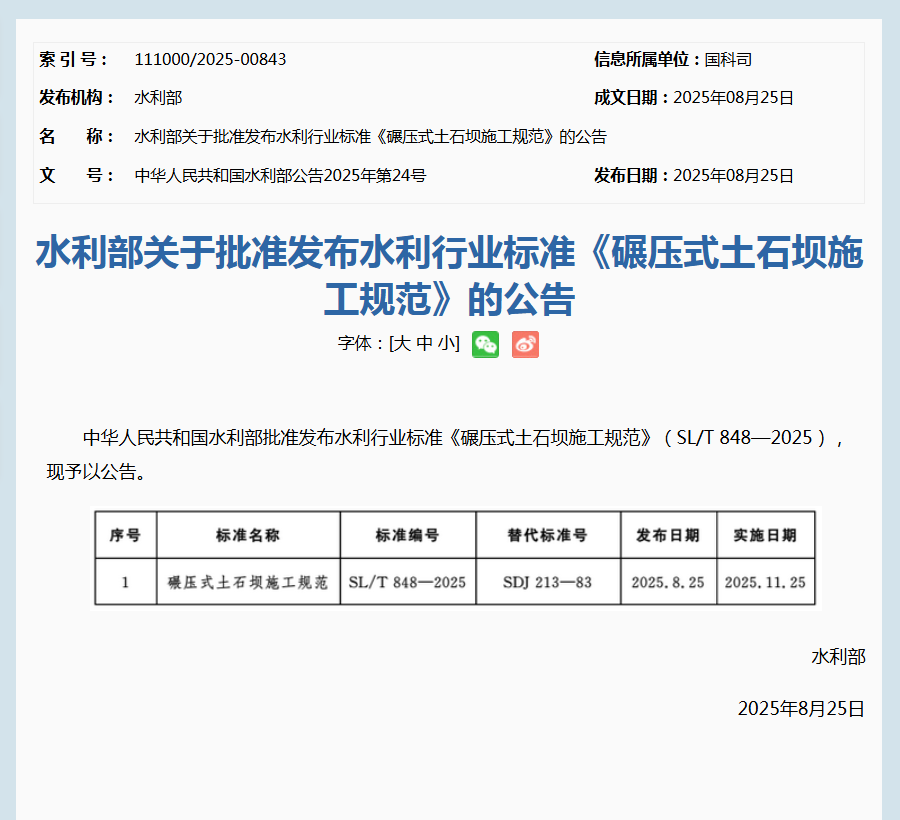900x820 pixels.
Task: Click the 水利部 signature below the table
Action: click(x=838, y=657)
